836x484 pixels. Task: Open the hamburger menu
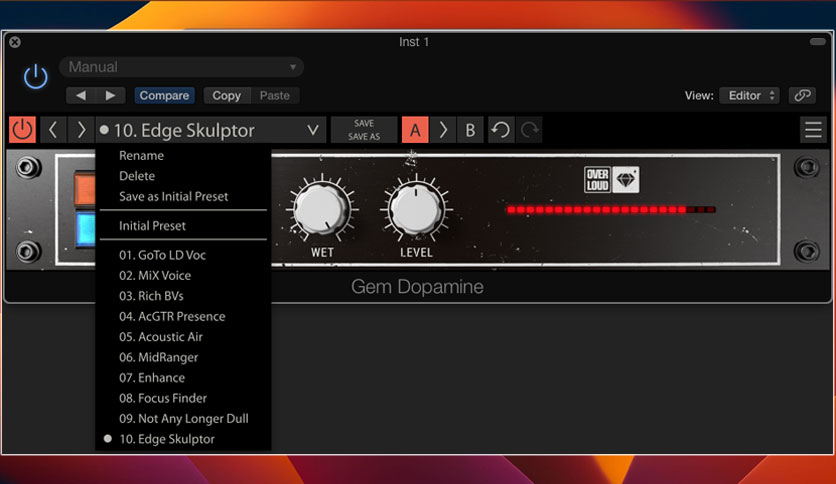813,130
